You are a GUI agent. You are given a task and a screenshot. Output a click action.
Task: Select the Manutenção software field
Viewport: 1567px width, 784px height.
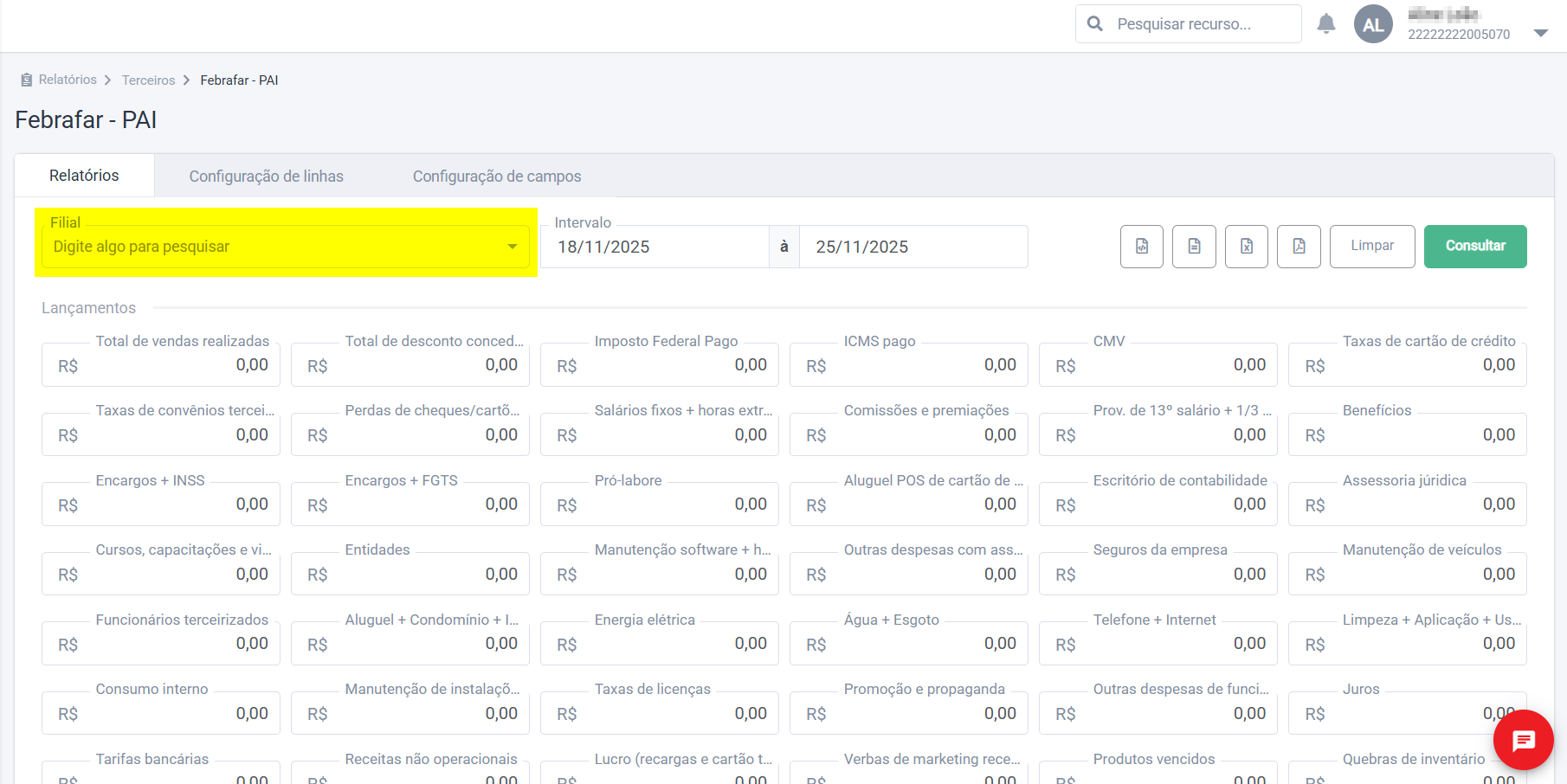point(660,574)
